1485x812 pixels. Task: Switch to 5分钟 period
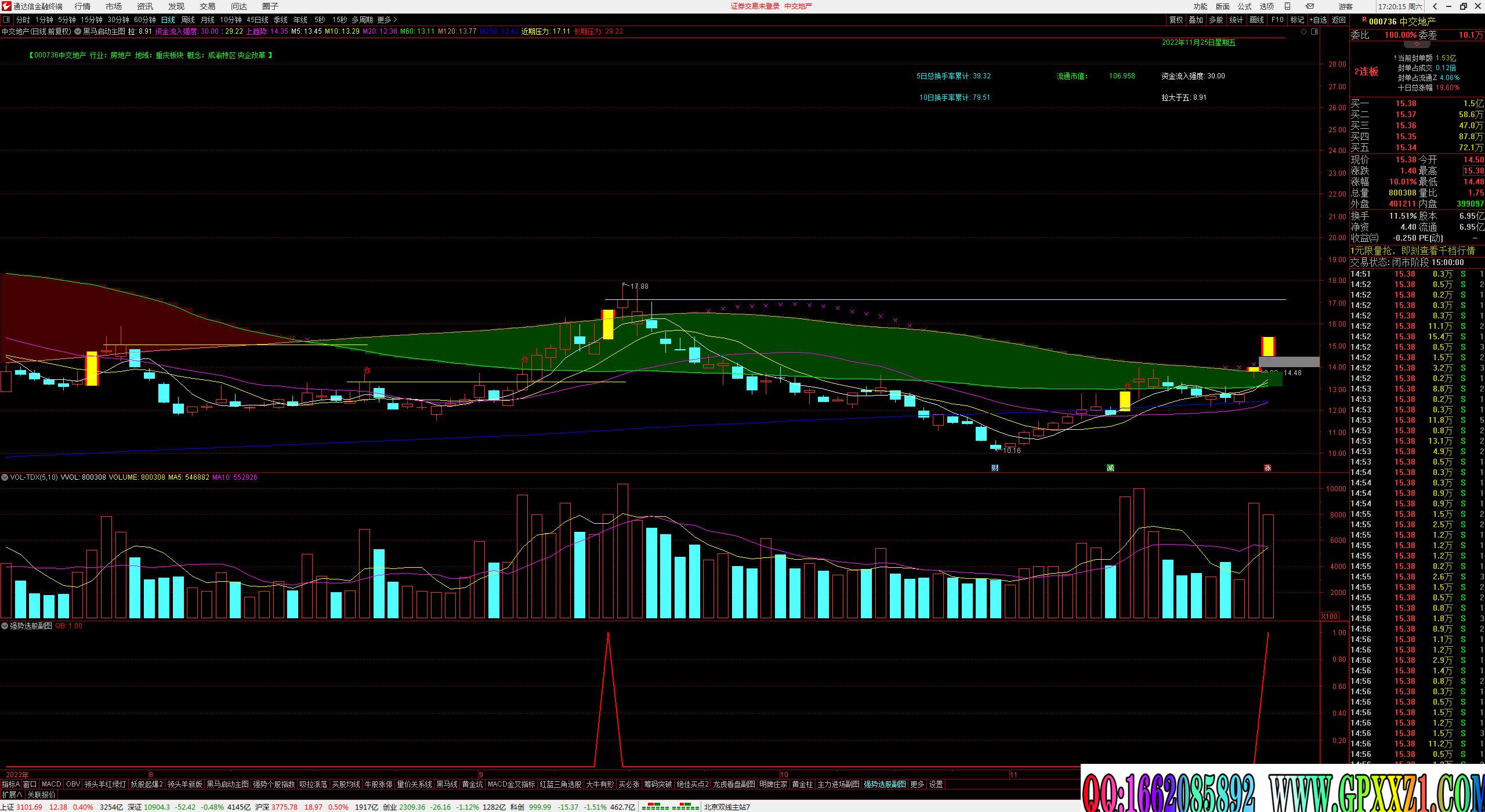click(67, 20)
